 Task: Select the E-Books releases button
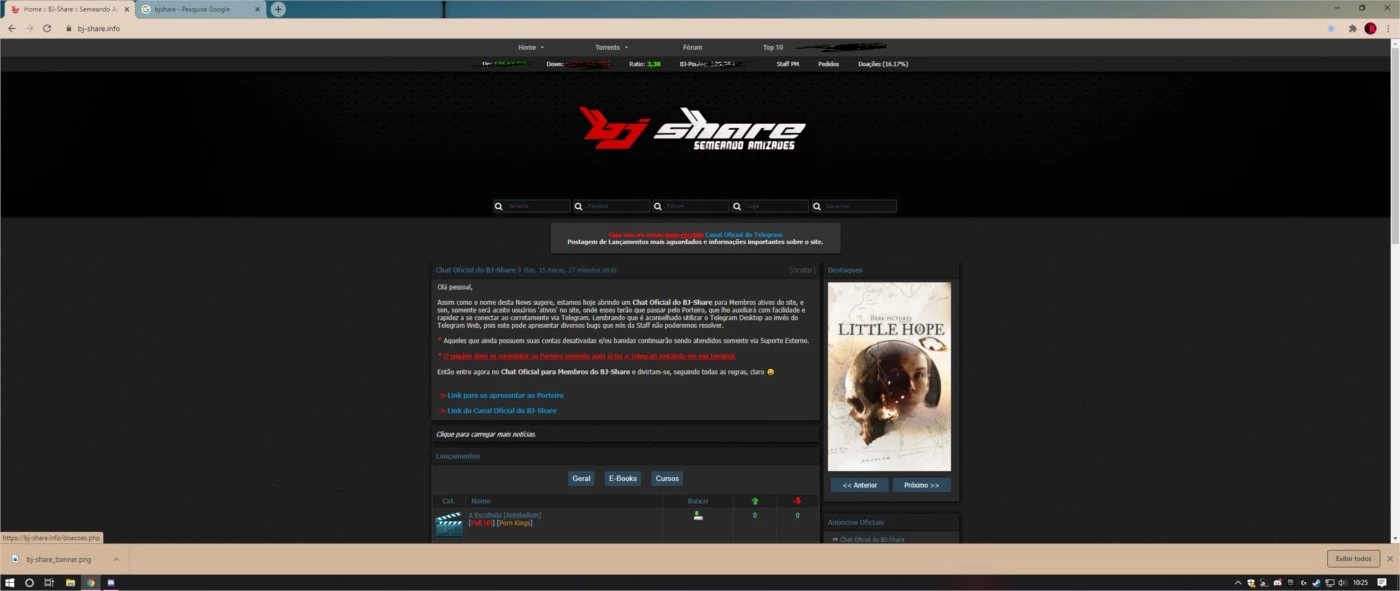pos(622,478)
